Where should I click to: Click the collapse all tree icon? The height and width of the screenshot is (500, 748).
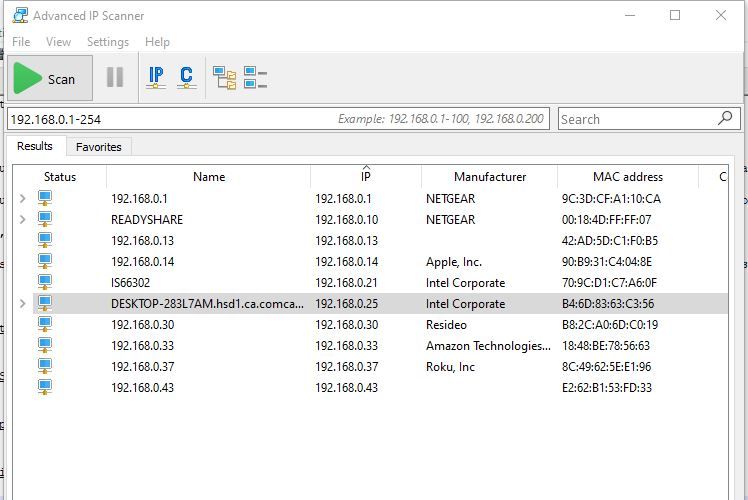coord(255,78)
